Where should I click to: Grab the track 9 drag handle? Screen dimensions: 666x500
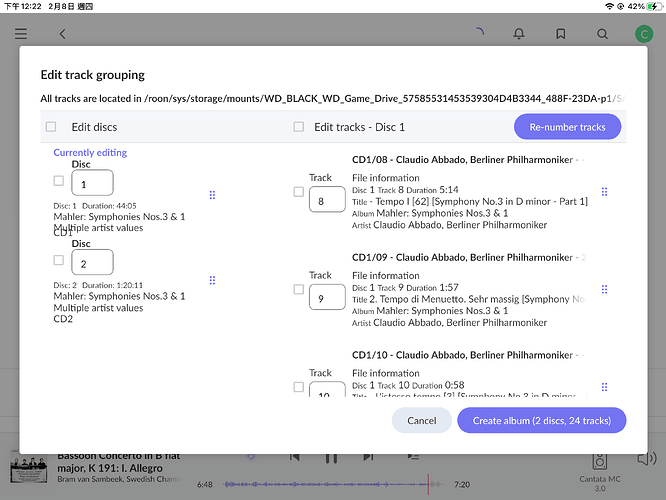click(604, 289)
